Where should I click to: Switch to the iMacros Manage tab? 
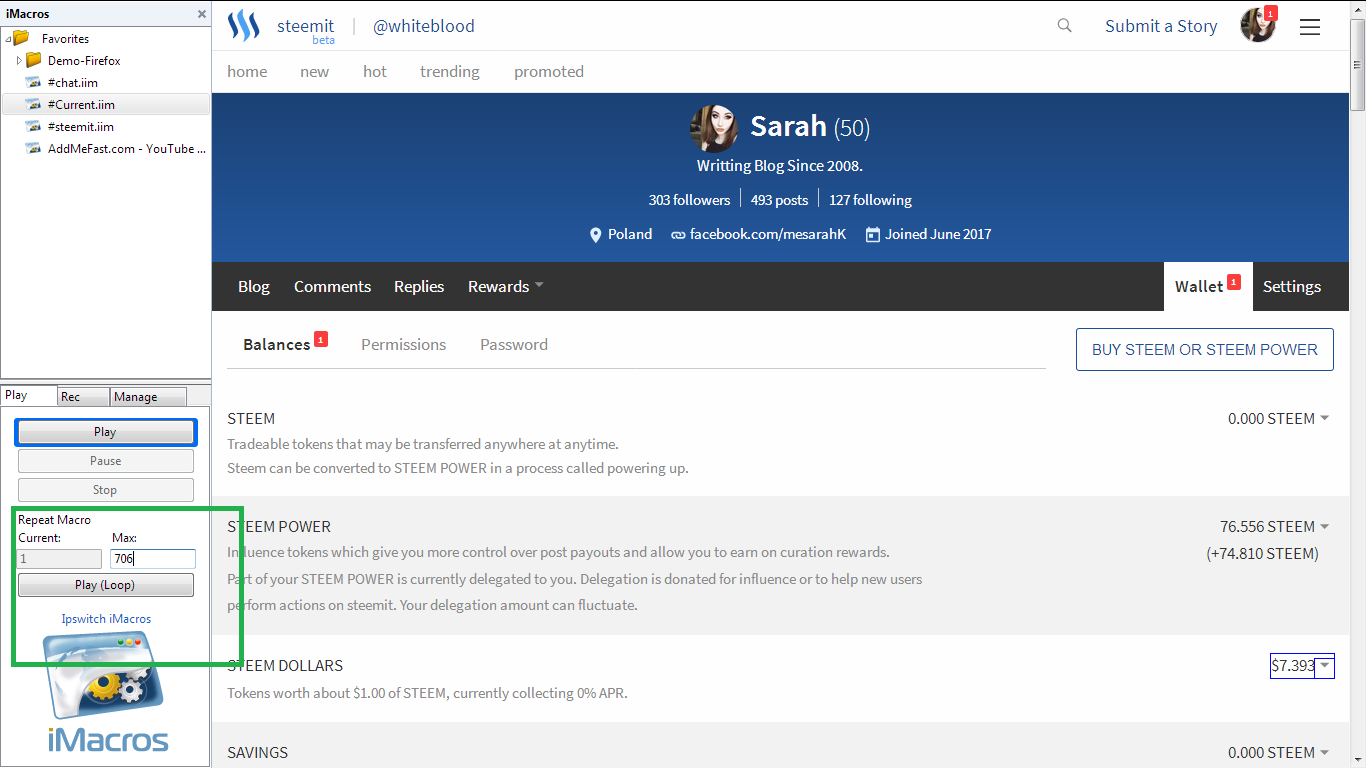[x=148, y=396]
